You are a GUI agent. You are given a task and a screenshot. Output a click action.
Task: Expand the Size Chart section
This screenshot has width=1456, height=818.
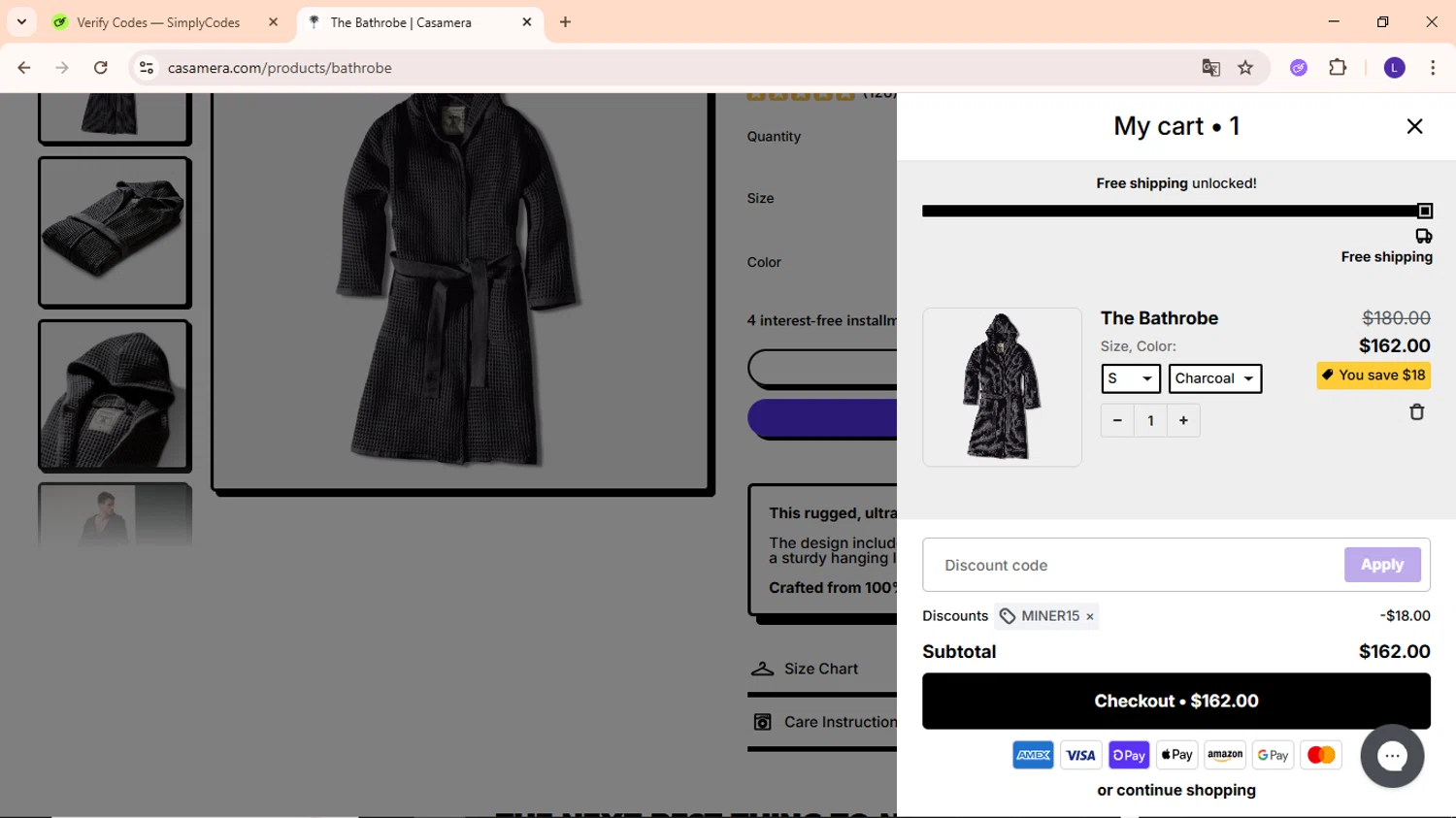[x=823, y=669]
